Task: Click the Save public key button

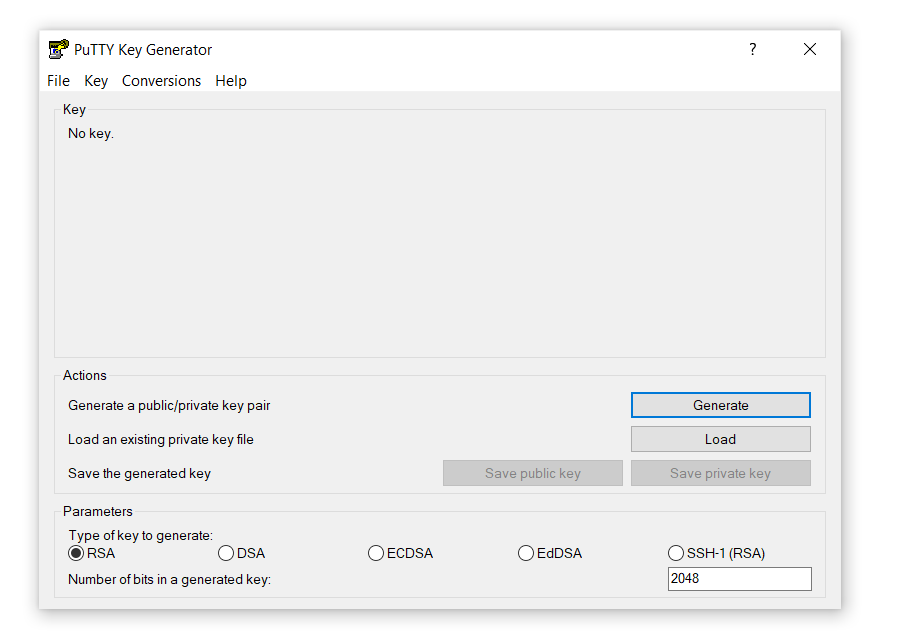Action: tap(533, 473)
